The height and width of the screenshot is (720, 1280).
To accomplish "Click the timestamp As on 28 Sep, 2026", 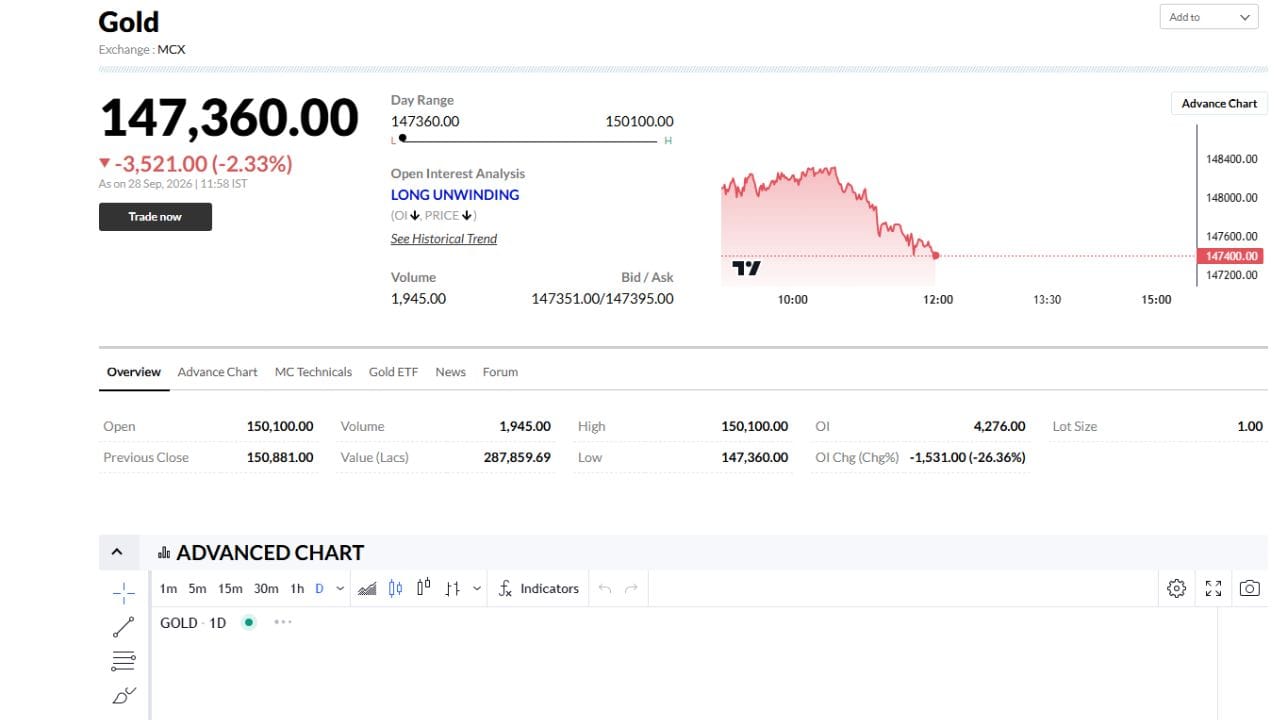I will (x=173, y=184).
